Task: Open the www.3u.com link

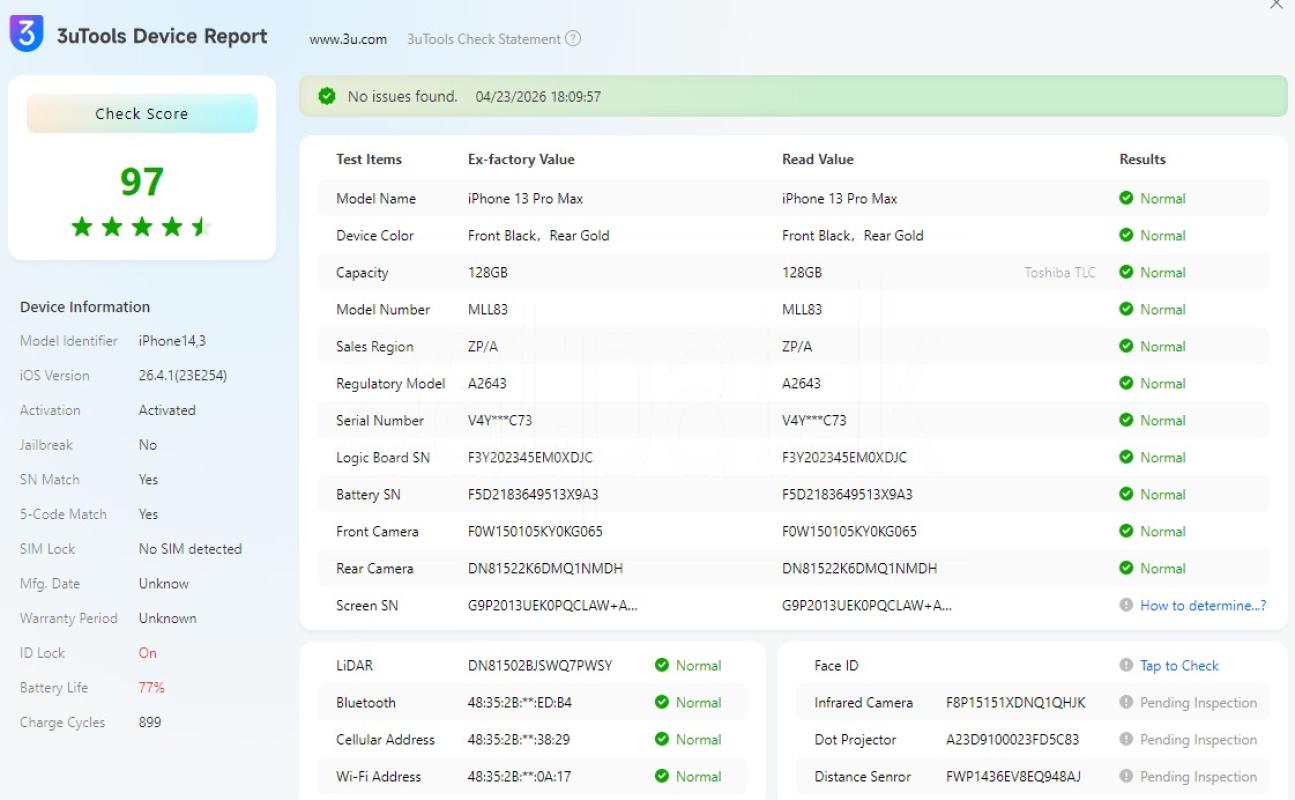Action: (x=348, y=39)
